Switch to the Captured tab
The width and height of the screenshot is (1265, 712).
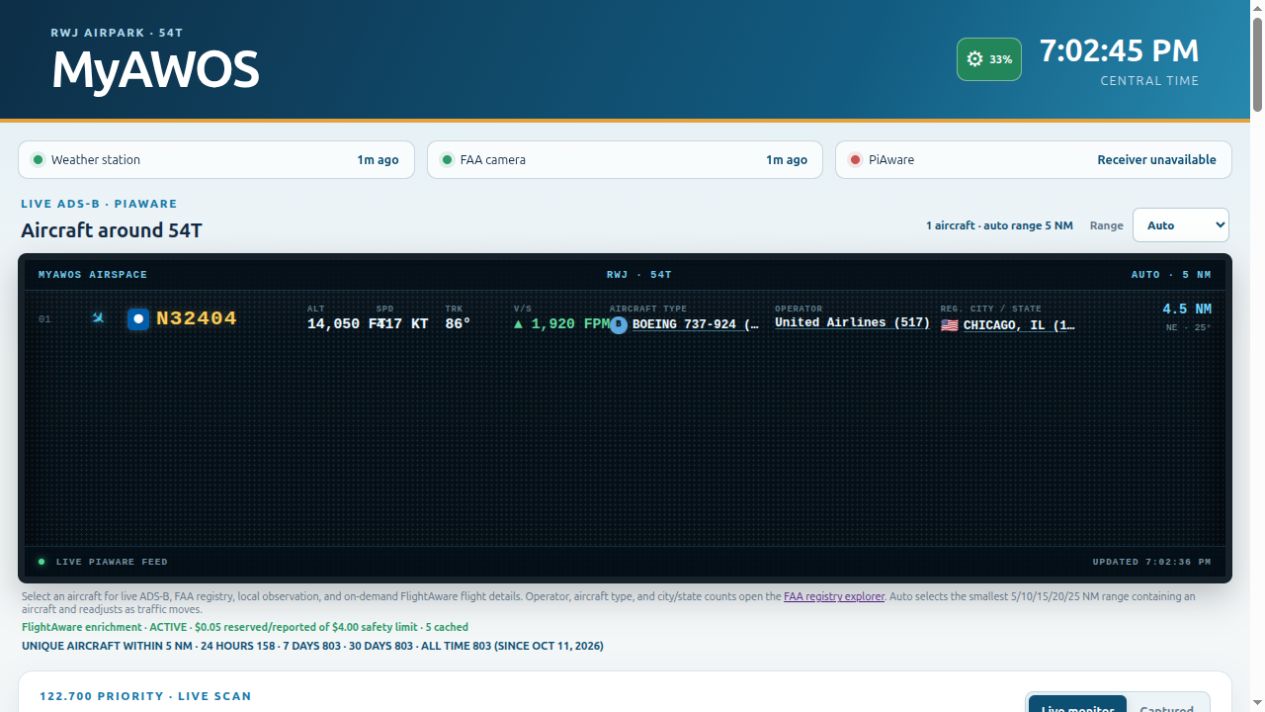(x=1166, y=704)
